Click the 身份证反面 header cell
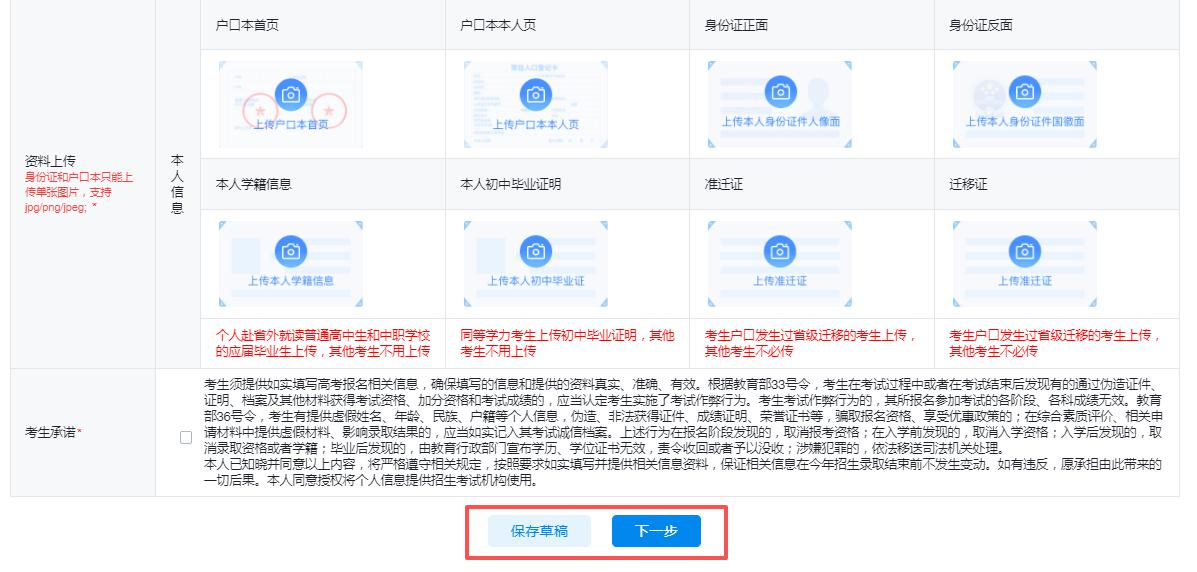Image resolution: width=1197 pixels, height=572 pixels. tap(1057, 25)
